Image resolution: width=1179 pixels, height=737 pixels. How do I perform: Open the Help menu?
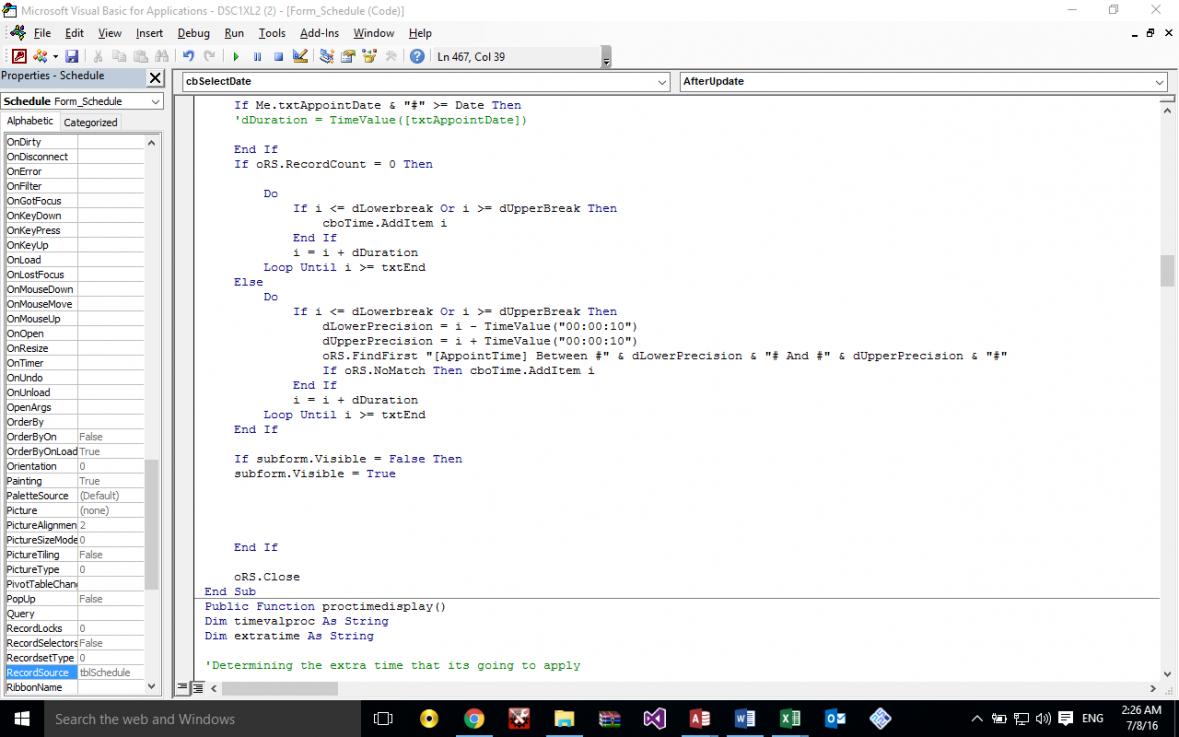click(x=420, y=33)
